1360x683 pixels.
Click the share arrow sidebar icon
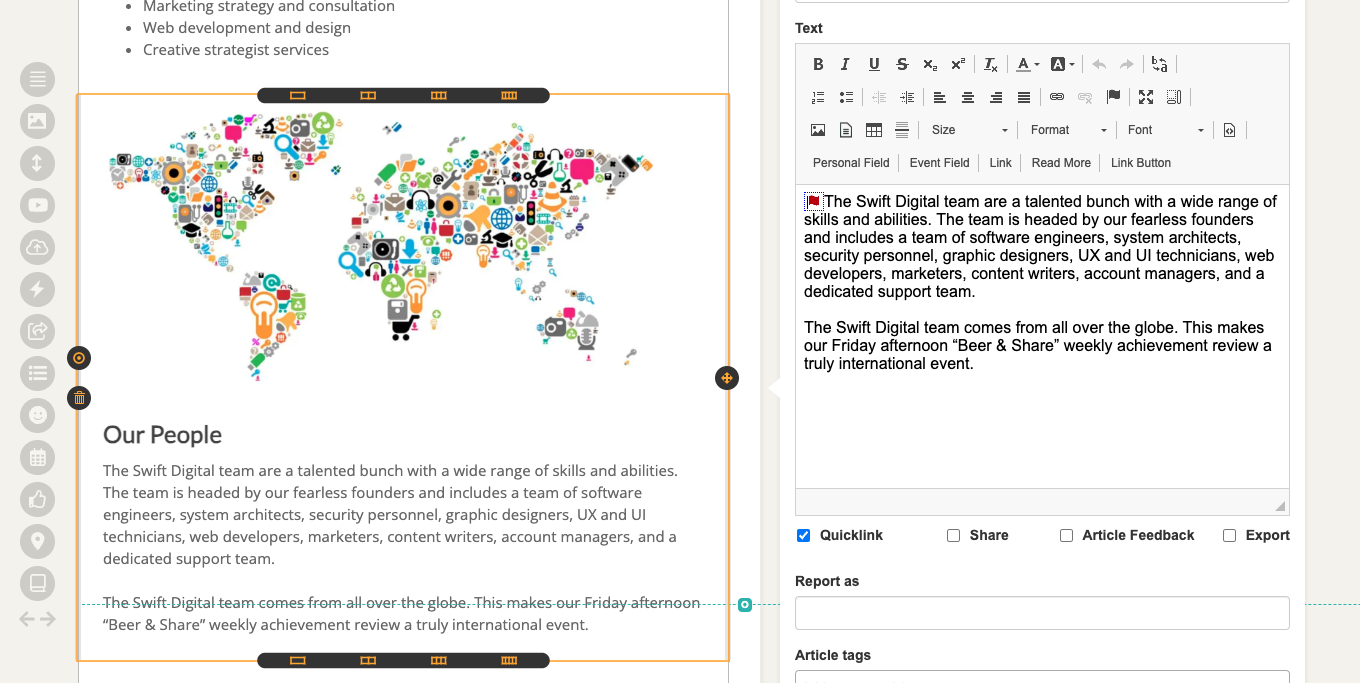pos(38,331)
